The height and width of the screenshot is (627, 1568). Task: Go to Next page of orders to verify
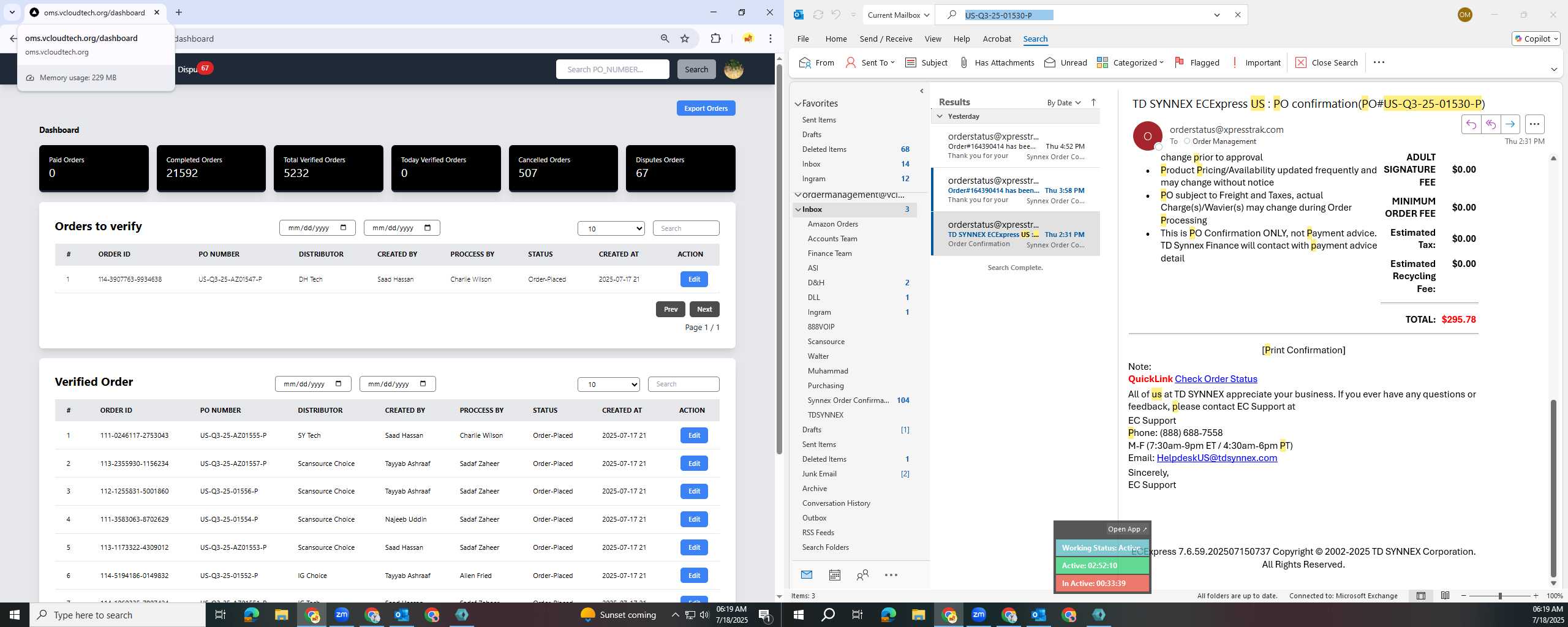coord(704,309)
